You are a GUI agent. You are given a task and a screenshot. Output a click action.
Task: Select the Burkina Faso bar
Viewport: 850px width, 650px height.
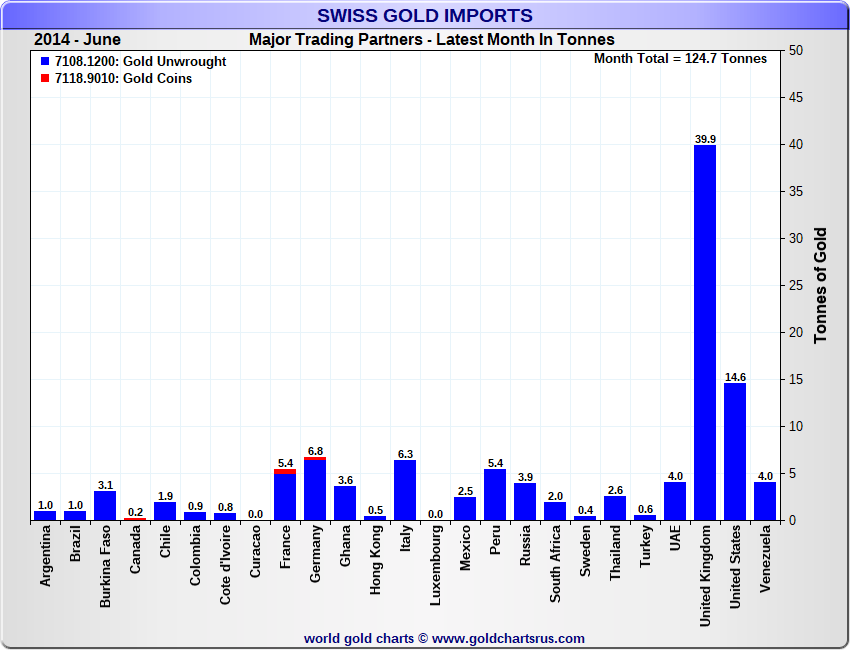coord(105,505)
